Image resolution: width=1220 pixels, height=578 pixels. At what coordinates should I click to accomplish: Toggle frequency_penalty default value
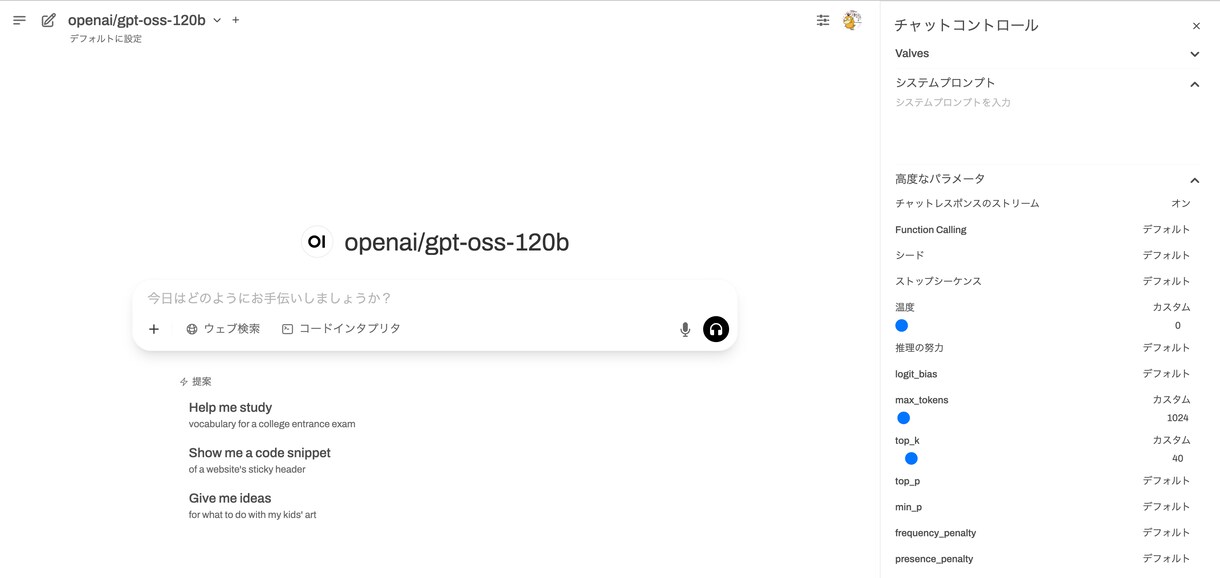(x=1166, y=533)
